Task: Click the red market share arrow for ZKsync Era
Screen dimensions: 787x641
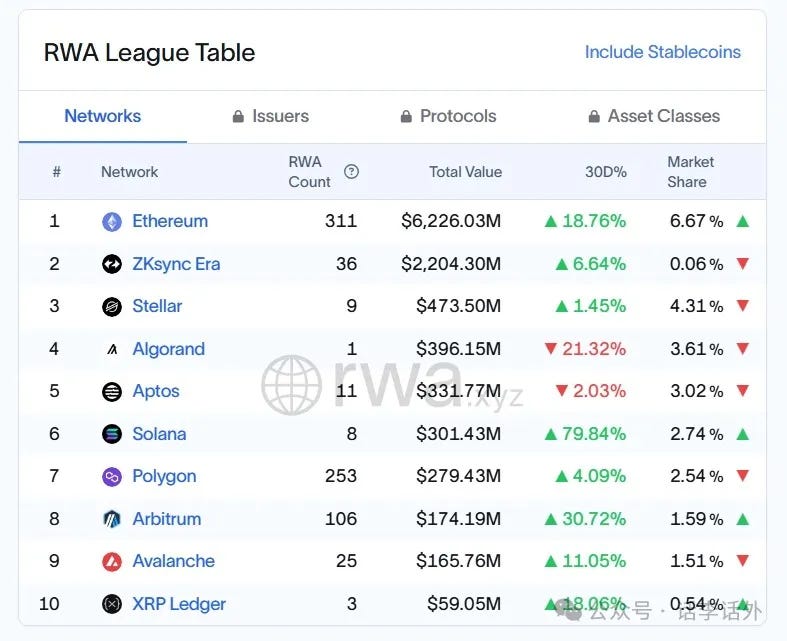Action: pyautogui.click(x=743, y=264)
